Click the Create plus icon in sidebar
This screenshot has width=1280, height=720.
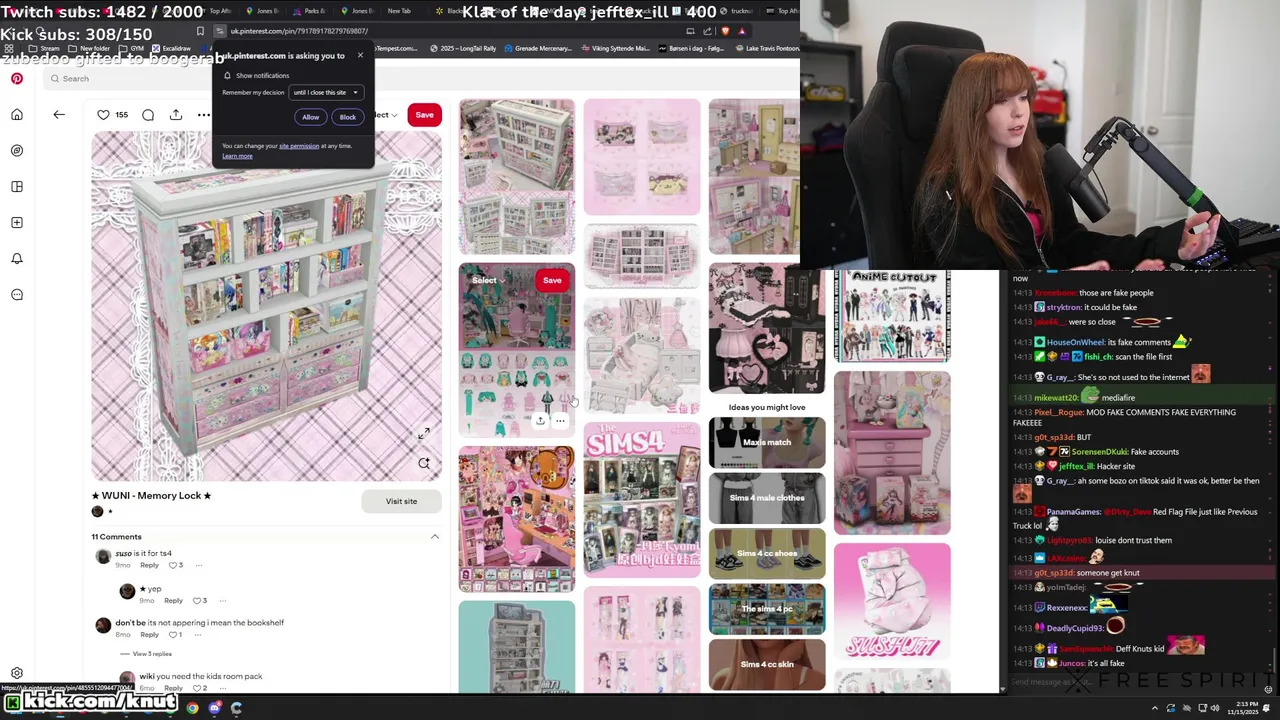17,223
